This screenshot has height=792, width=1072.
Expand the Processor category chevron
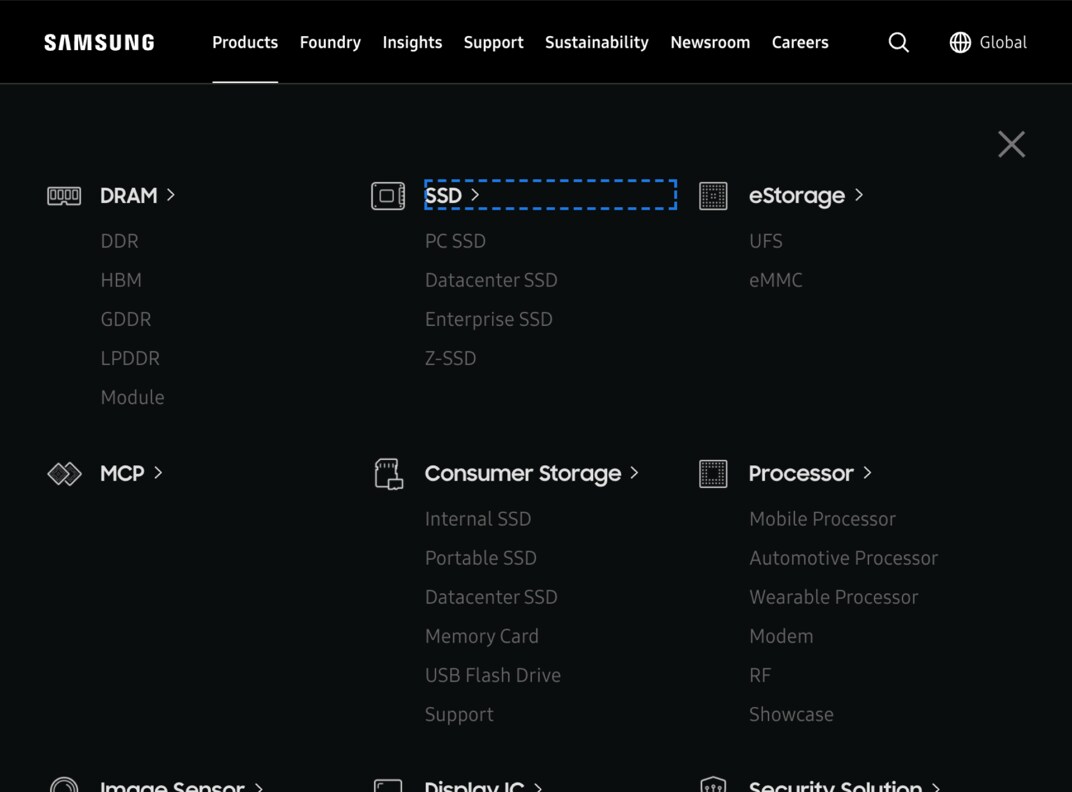pos(867,472)
